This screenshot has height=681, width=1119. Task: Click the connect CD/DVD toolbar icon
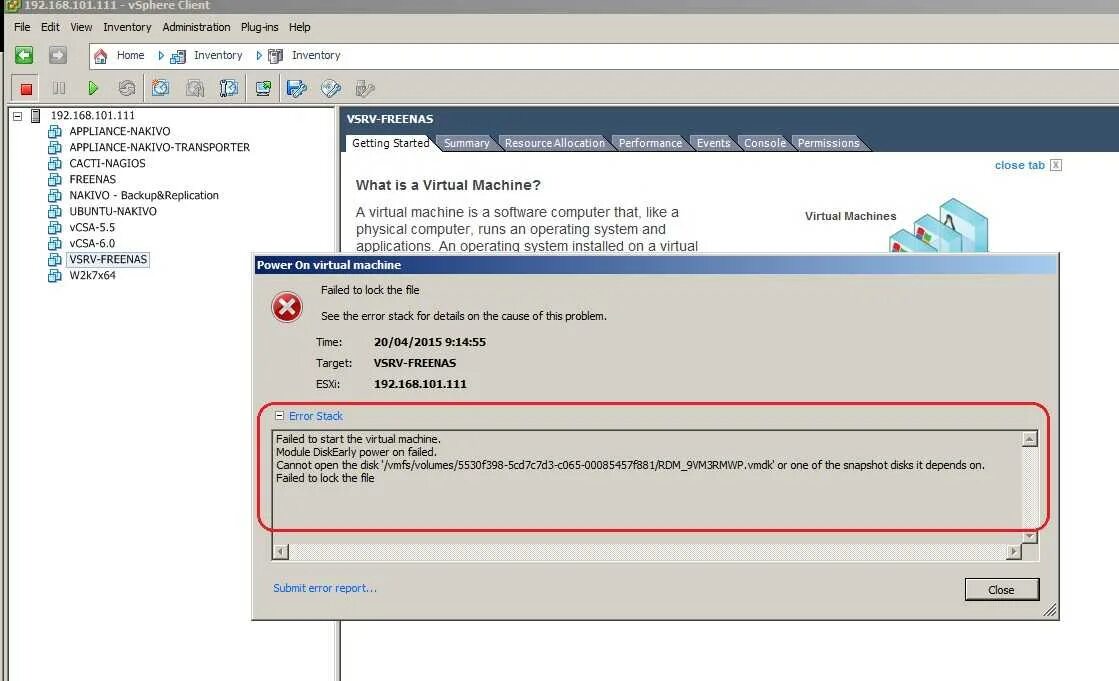tap(330, 88)
